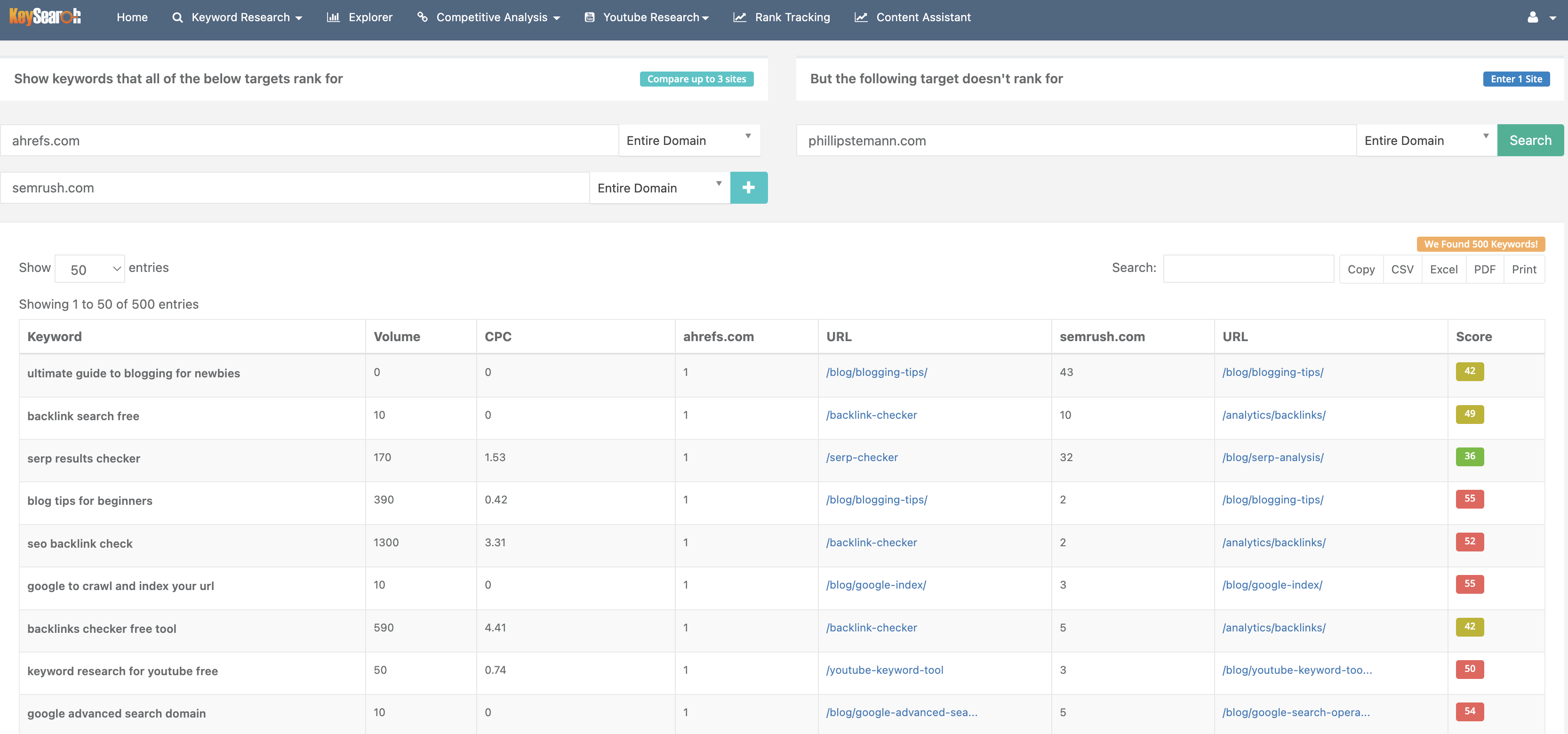This screenshot has height=734, width=1568.
Task: Click the Copy export button
Action: [x=1361, y=269]
